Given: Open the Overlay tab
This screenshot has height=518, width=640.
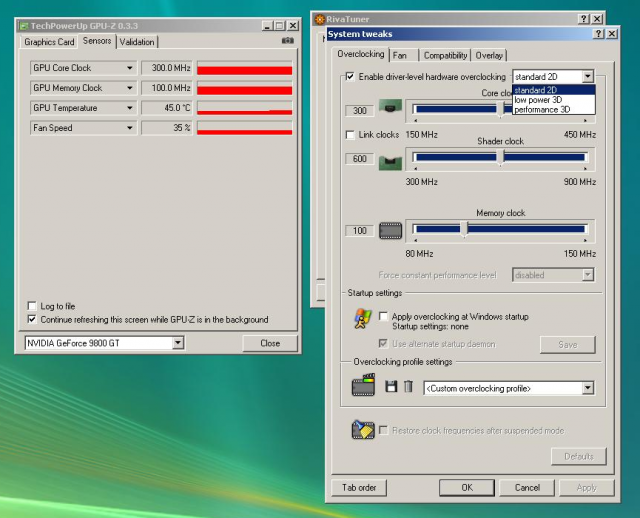Looking at the screenshot, I should 489,56.
